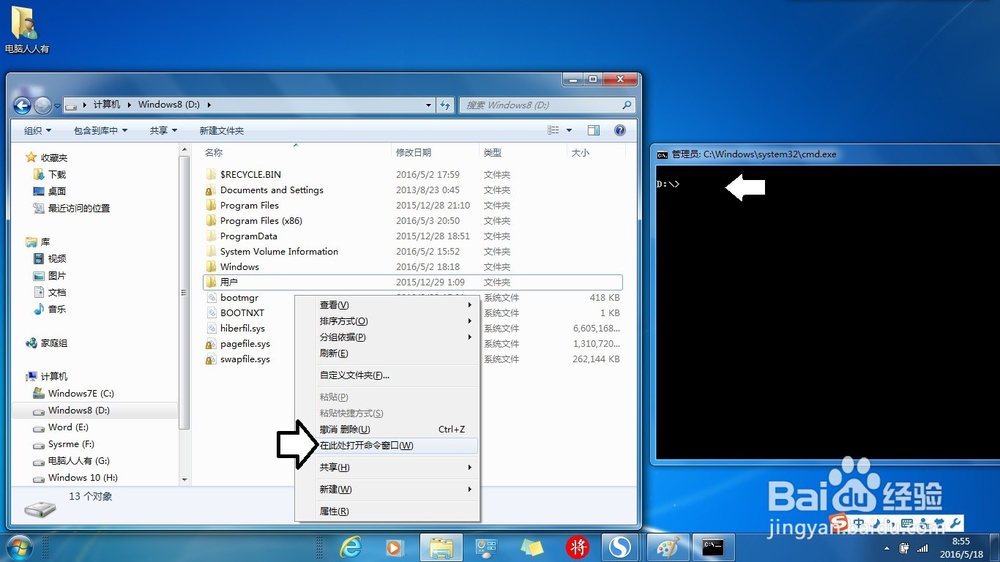Select the $RECYCLE.BIN folder
This screenshot has height=562, width=1000.
click(250, 175)
